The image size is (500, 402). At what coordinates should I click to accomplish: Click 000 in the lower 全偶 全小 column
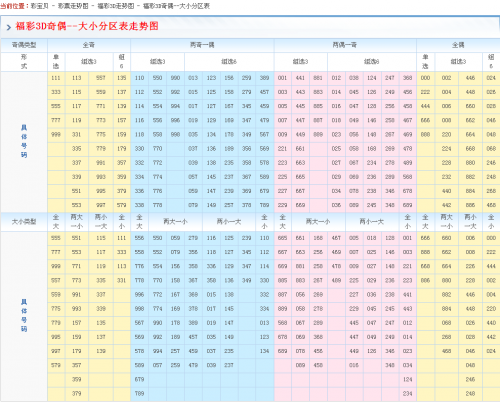coord(491,238)
